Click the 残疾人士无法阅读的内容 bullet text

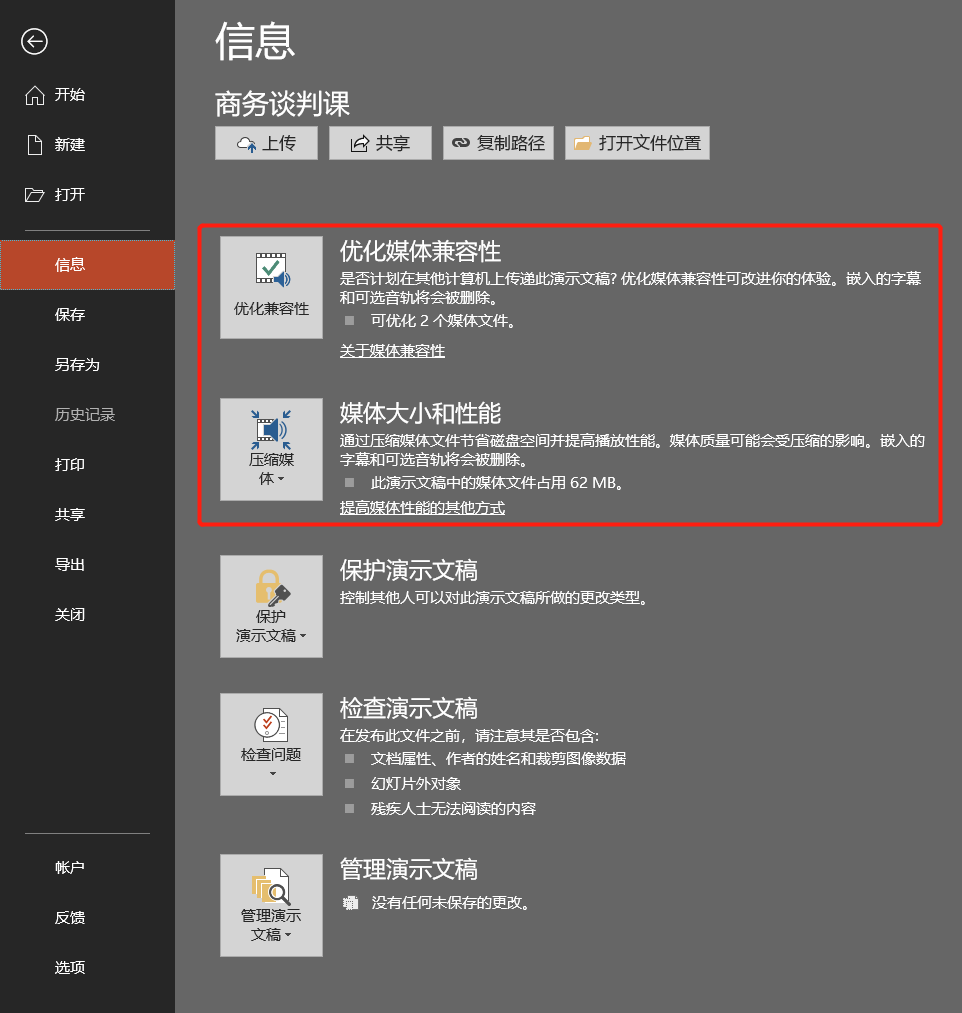453,809
